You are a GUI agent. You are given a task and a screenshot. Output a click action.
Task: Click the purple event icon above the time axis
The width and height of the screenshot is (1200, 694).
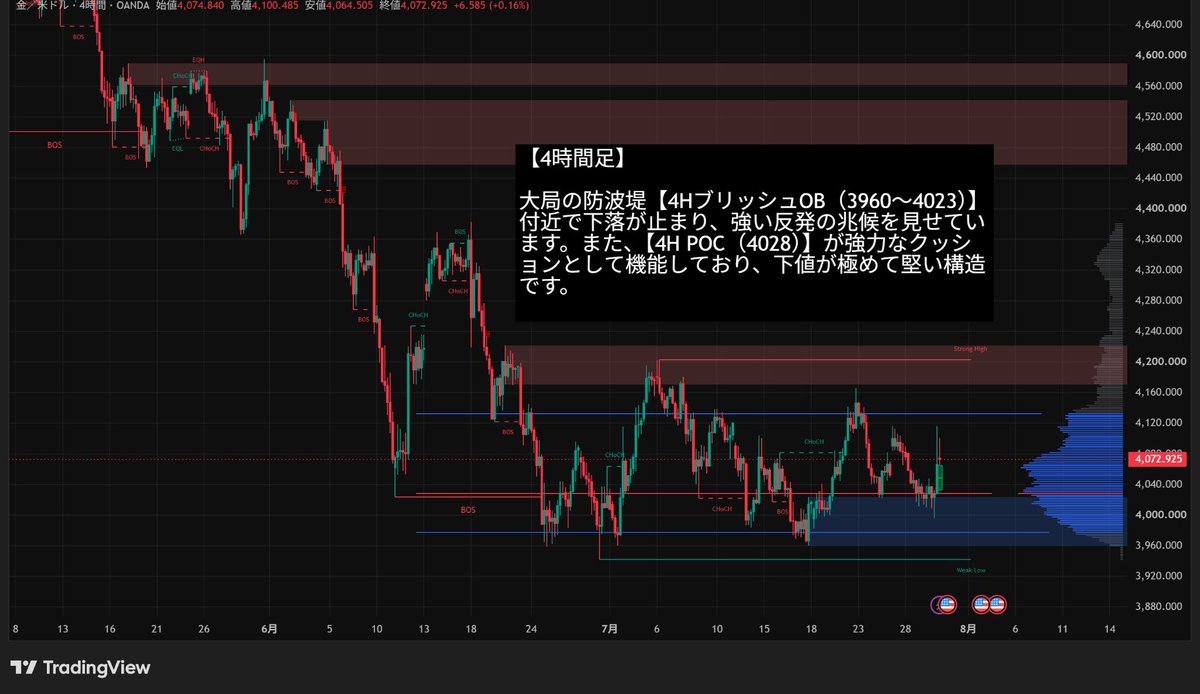[x=937, y=604]
